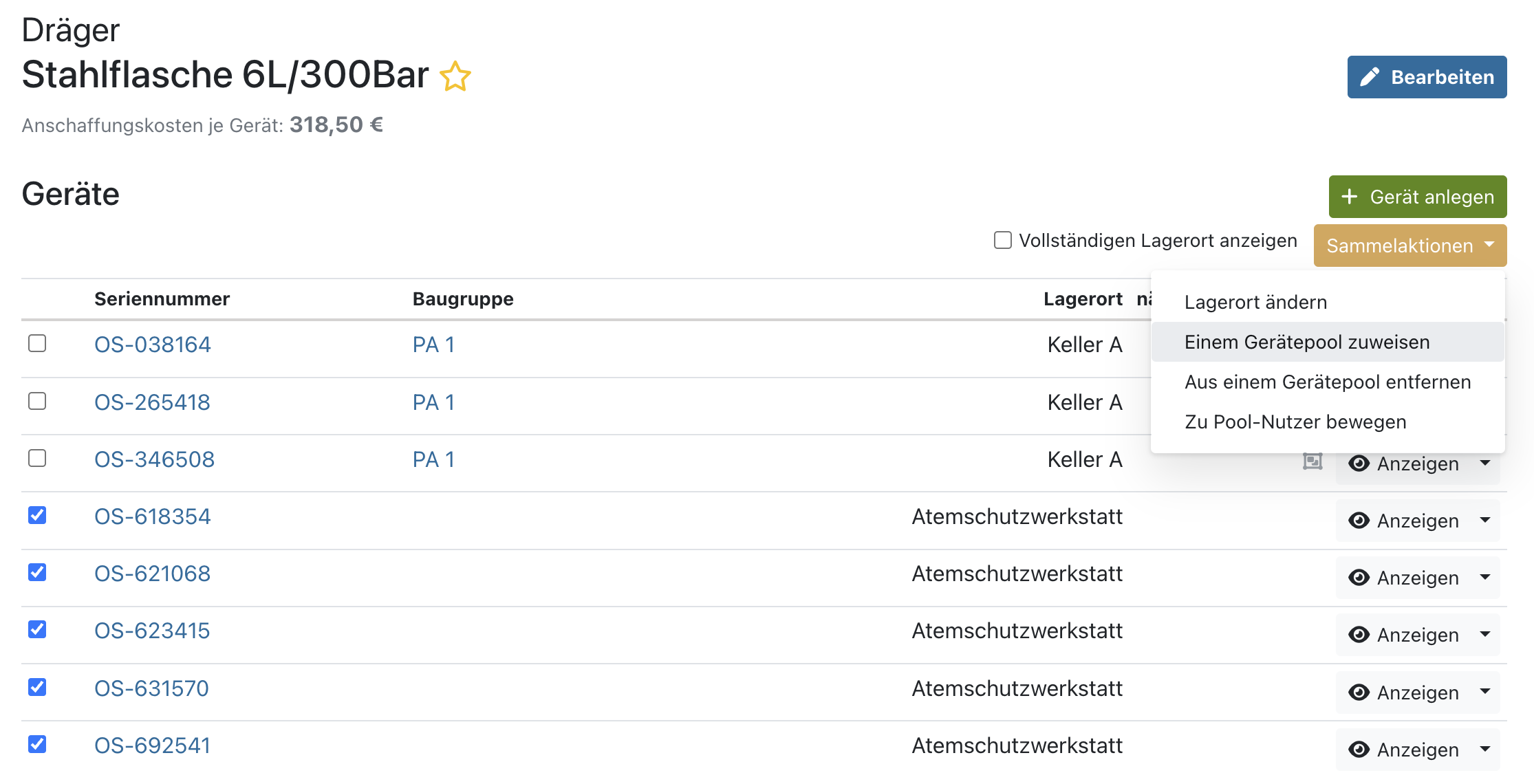Uncheck the box for OS-618354
1534x784 pixels.
(x=37, y=515)
